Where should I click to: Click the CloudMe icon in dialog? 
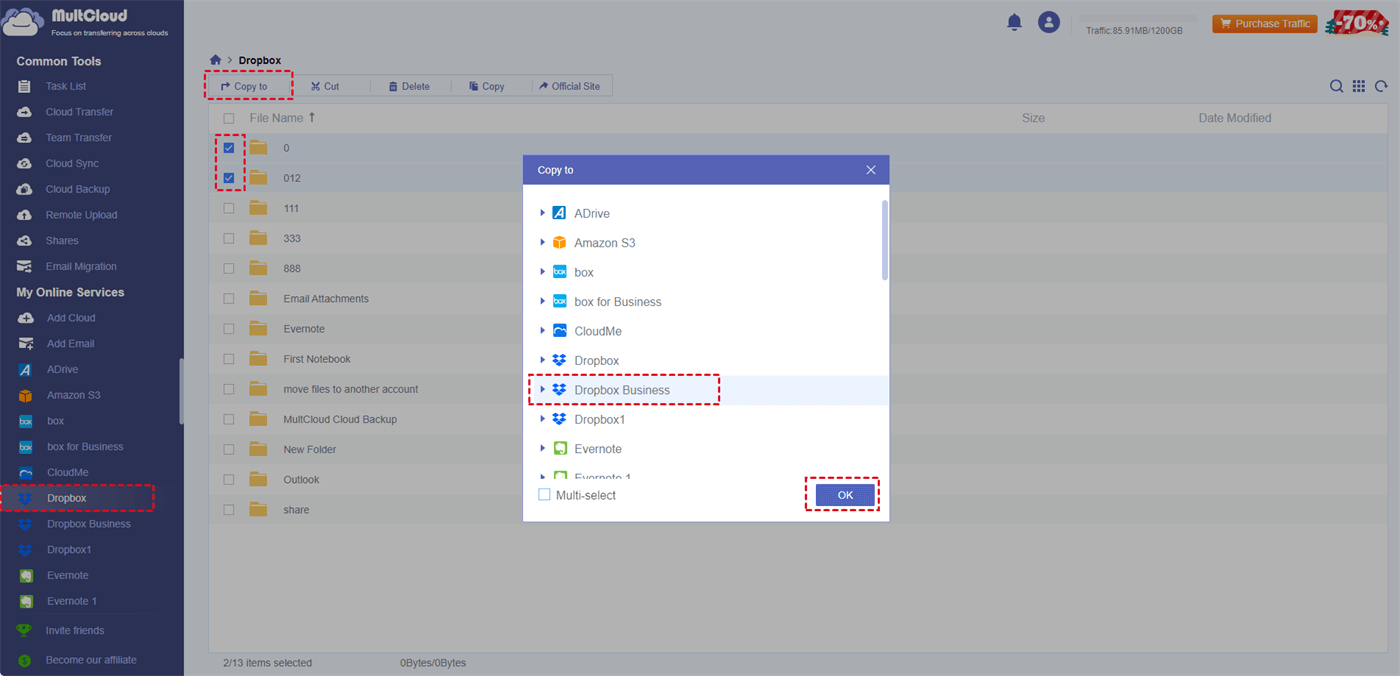coord(559,331)
